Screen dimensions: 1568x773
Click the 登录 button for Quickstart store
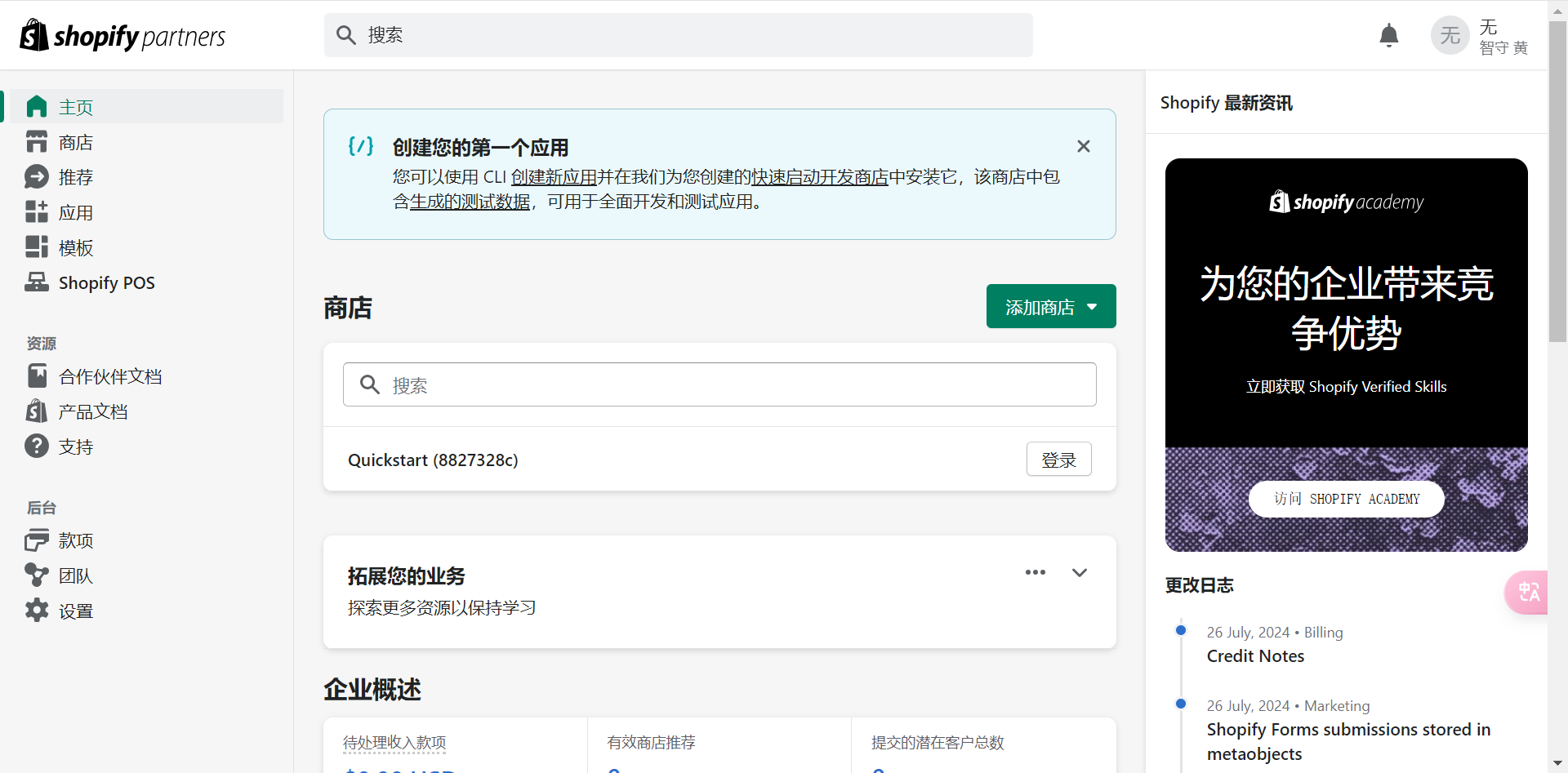(1059, 460)
